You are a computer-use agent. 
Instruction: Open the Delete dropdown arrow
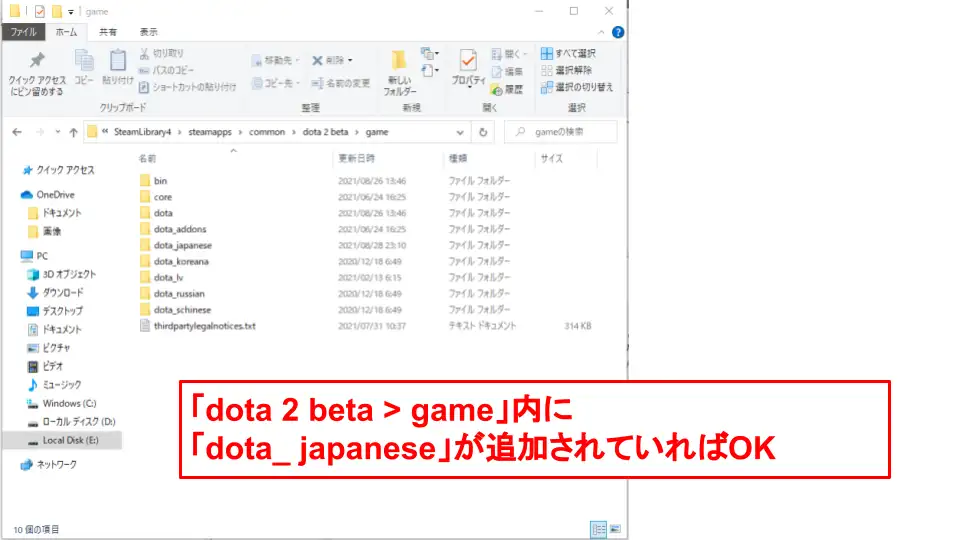[x=350, y=60]
